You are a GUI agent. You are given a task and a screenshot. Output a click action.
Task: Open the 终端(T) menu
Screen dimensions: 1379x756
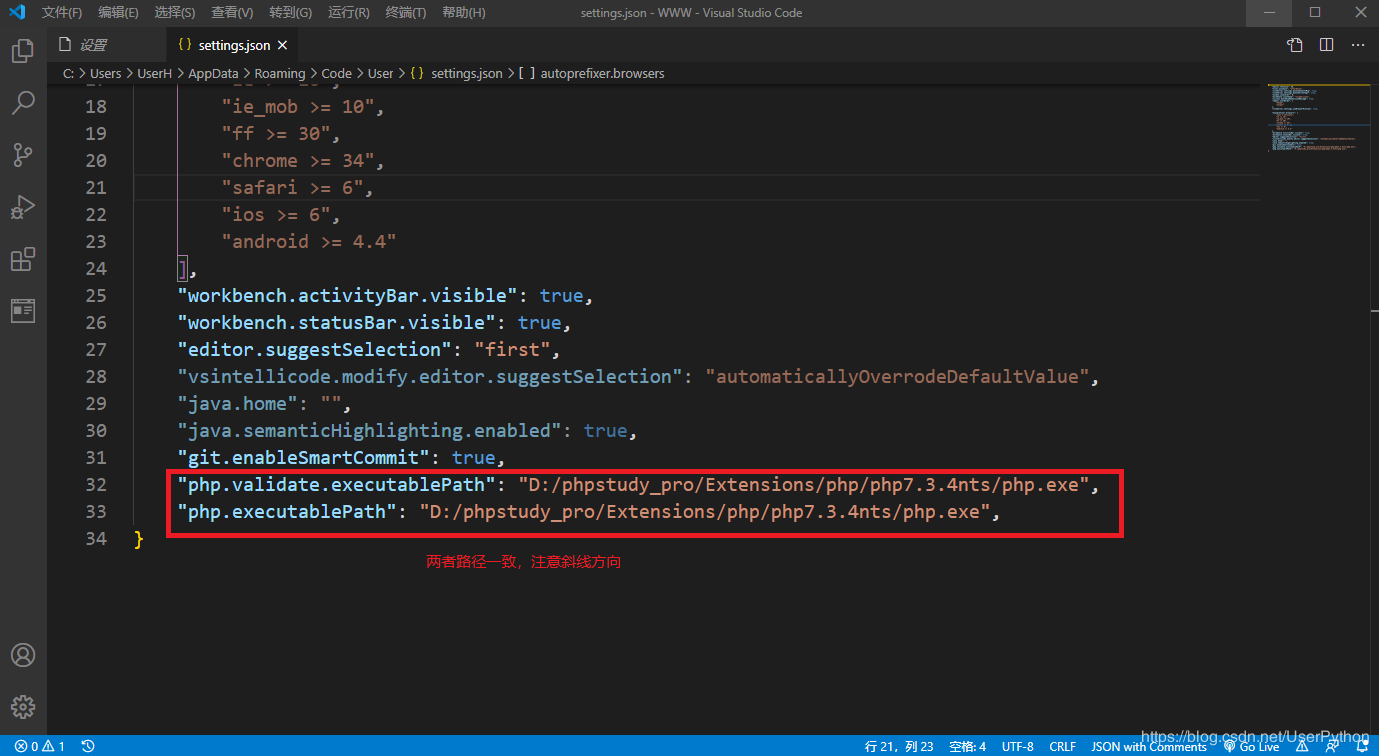(405, 13)
